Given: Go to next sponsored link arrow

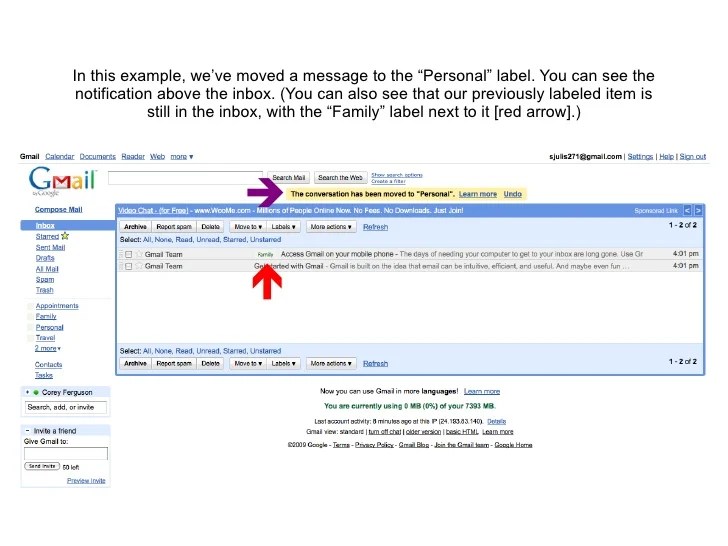Looking at the screenshot, I should pos(698,211).
